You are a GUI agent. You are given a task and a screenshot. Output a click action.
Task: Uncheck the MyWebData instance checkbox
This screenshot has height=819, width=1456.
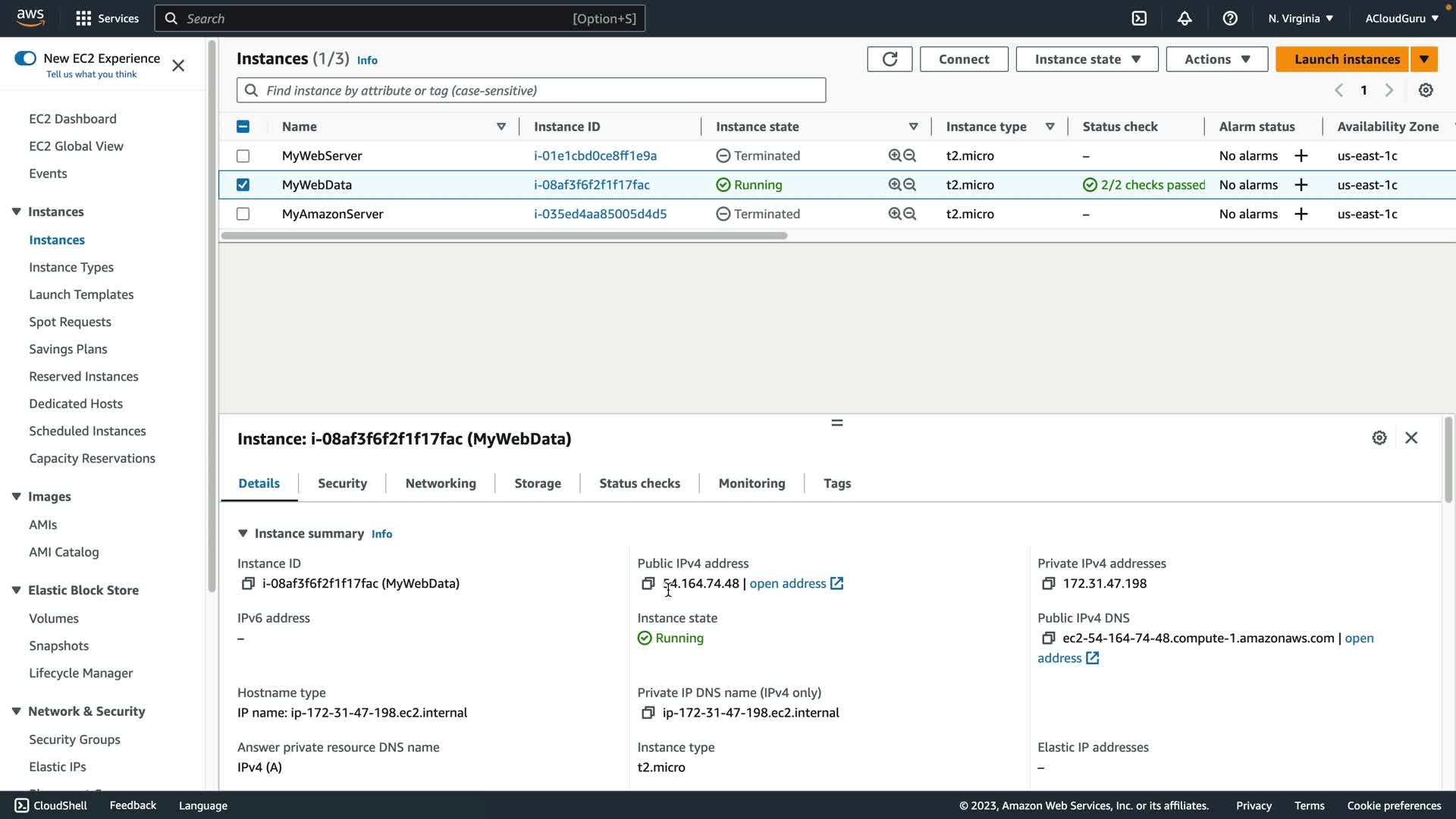coord(243,185)
